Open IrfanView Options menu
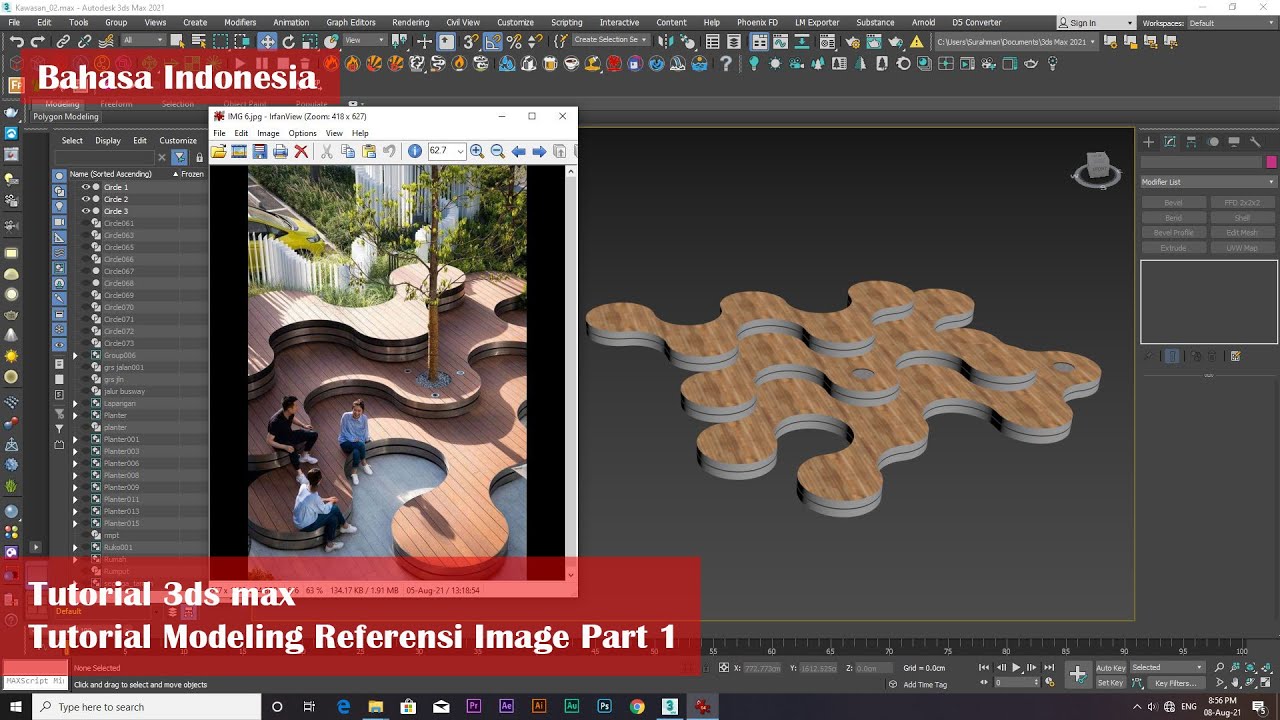 click(x=302, y=133)
